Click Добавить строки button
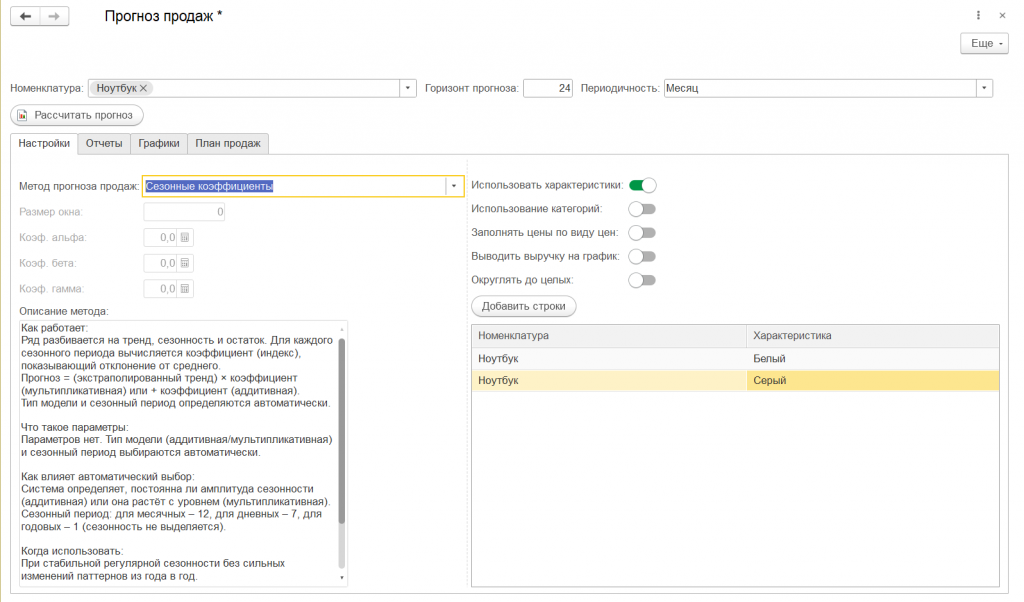1024x602 pixels. [x=524, y=306]
